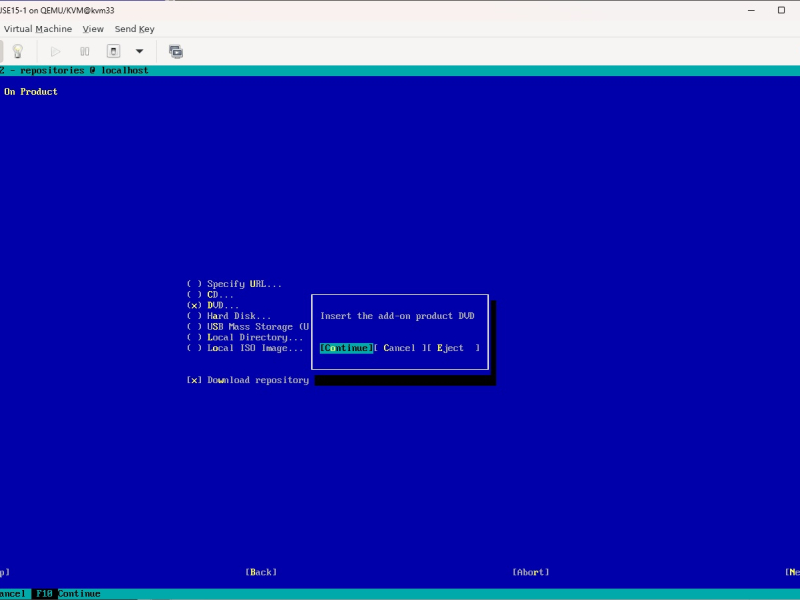Maximize the virt-manager window
The width and height of the screenshot is (800, 600).
pos(781,10)
